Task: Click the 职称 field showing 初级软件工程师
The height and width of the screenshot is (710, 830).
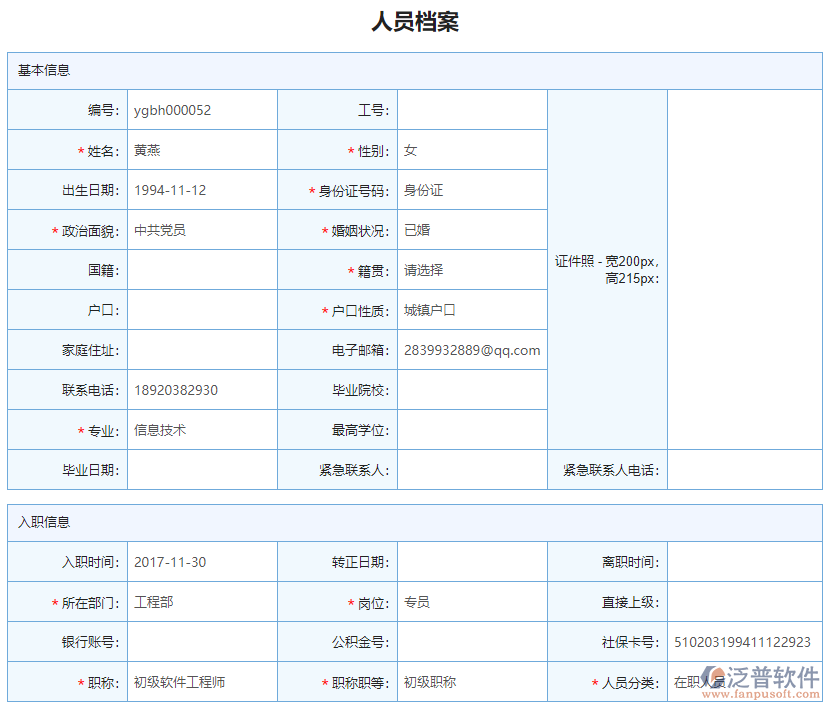Action: coord(200,682)
